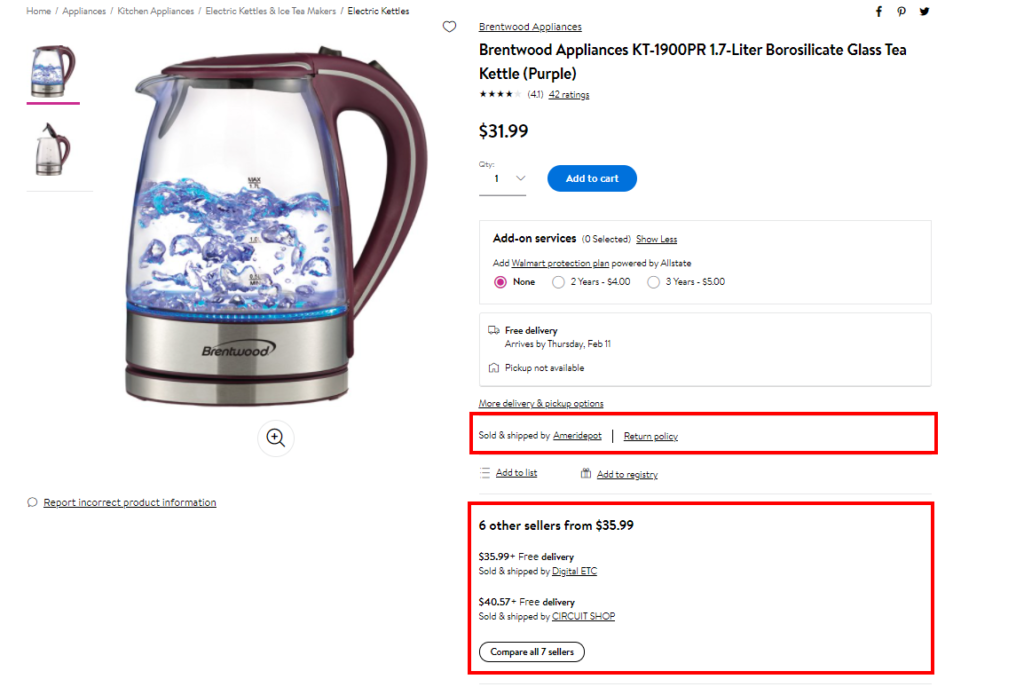The height and width of the screenshot is (687, 1024).
Task: Collapse add-on services with Show Less
Action: click(x=656, y=240)
